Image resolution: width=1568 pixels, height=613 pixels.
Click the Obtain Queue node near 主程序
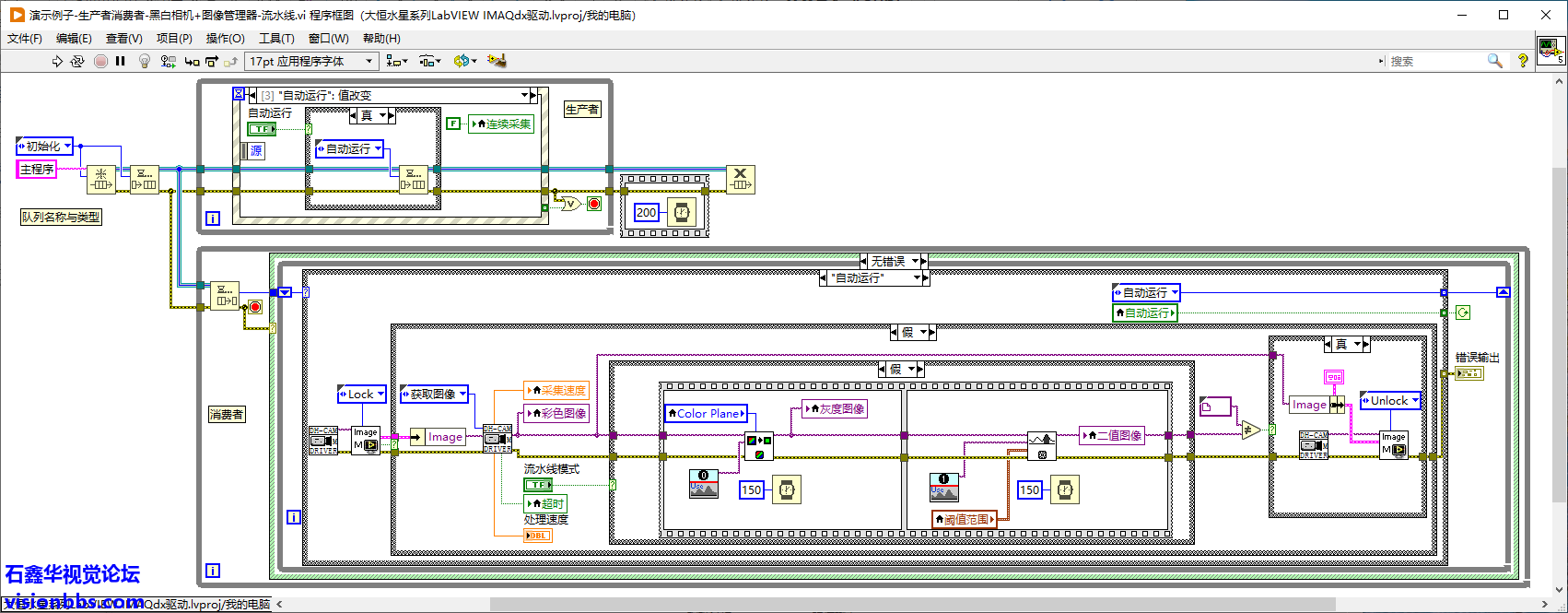coord(100,179)
